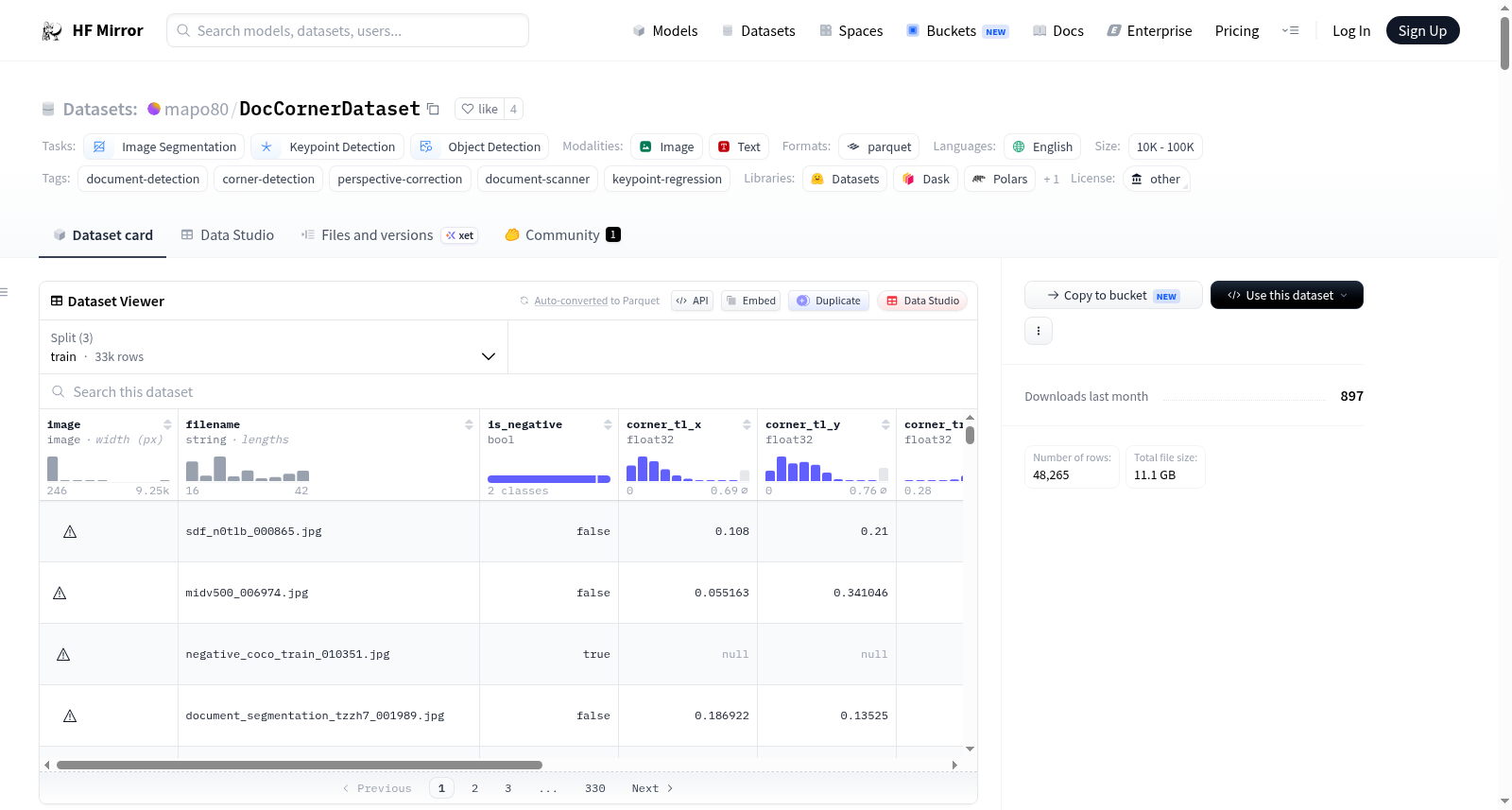Open the Use this dataset dropdown
Image resolution: width=1512 pixels, height=810 pixels.
click(1287, 295)
